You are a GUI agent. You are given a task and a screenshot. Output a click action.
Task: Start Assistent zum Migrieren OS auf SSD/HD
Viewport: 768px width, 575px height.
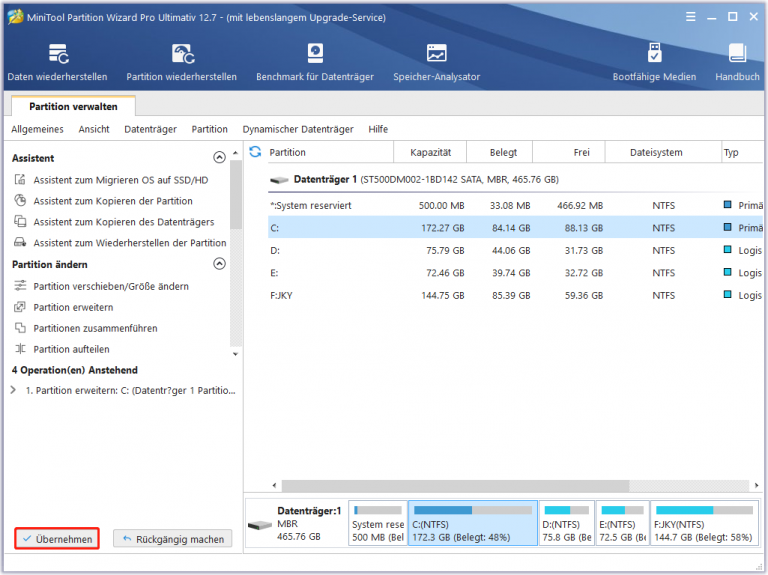click(120, 180)
